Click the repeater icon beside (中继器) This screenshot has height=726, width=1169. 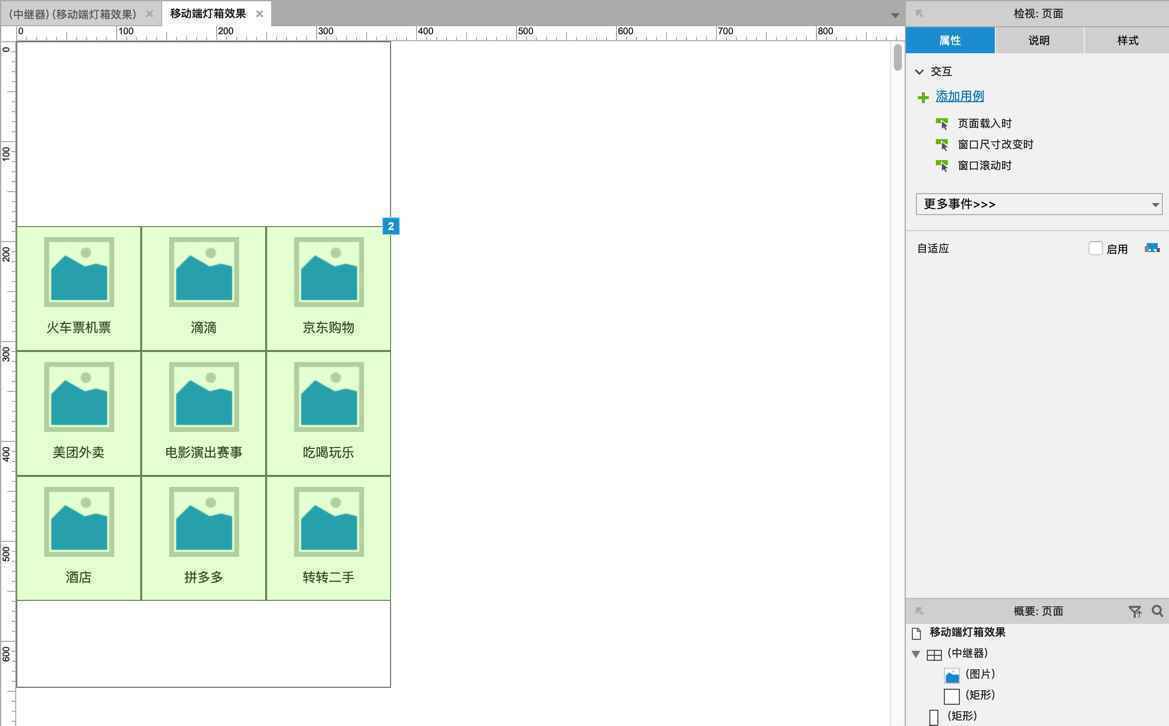934,654
